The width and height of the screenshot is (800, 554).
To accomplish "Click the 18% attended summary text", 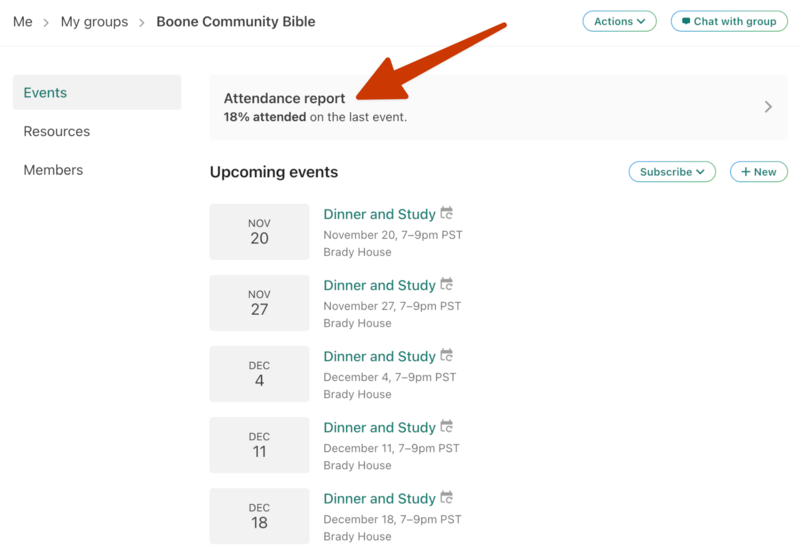I will click(315, 117).
